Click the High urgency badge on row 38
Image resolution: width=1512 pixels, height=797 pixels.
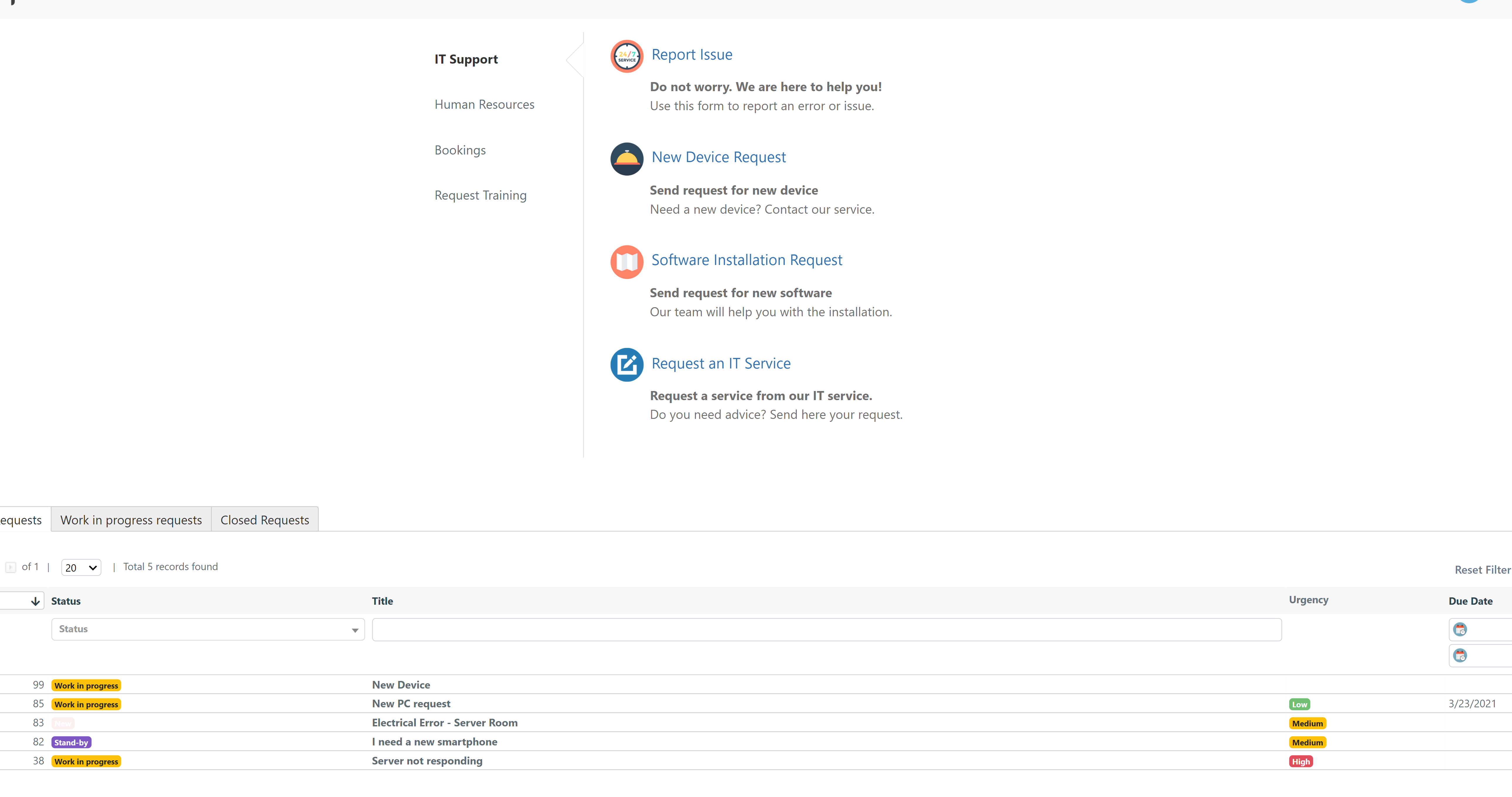pyautogui.click(x=1300, y=761)
